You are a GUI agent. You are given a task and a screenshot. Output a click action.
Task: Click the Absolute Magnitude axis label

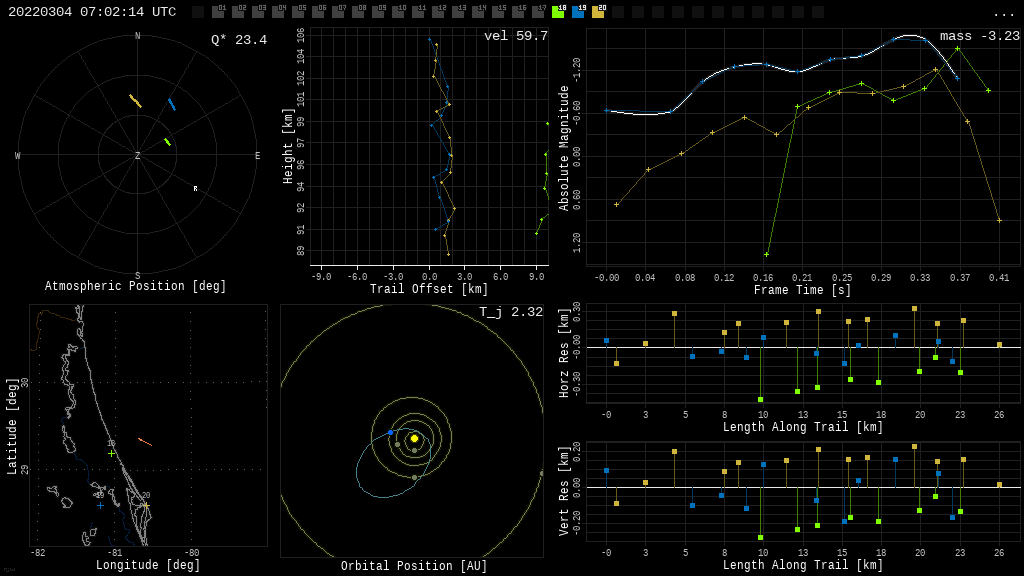(x=564, y=147)
